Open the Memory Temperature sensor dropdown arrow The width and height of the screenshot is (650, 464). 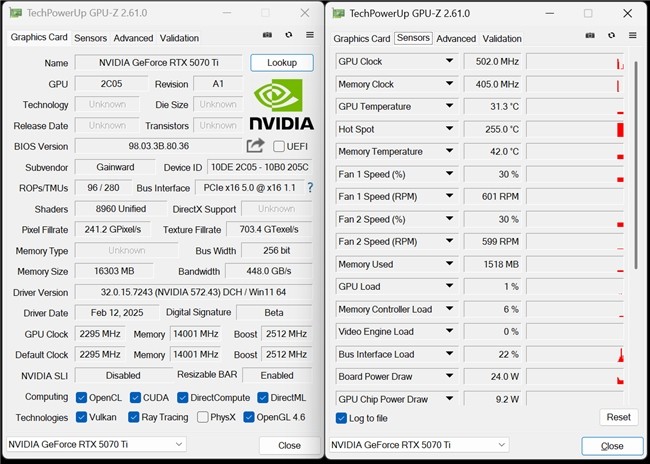click(449, 151)
